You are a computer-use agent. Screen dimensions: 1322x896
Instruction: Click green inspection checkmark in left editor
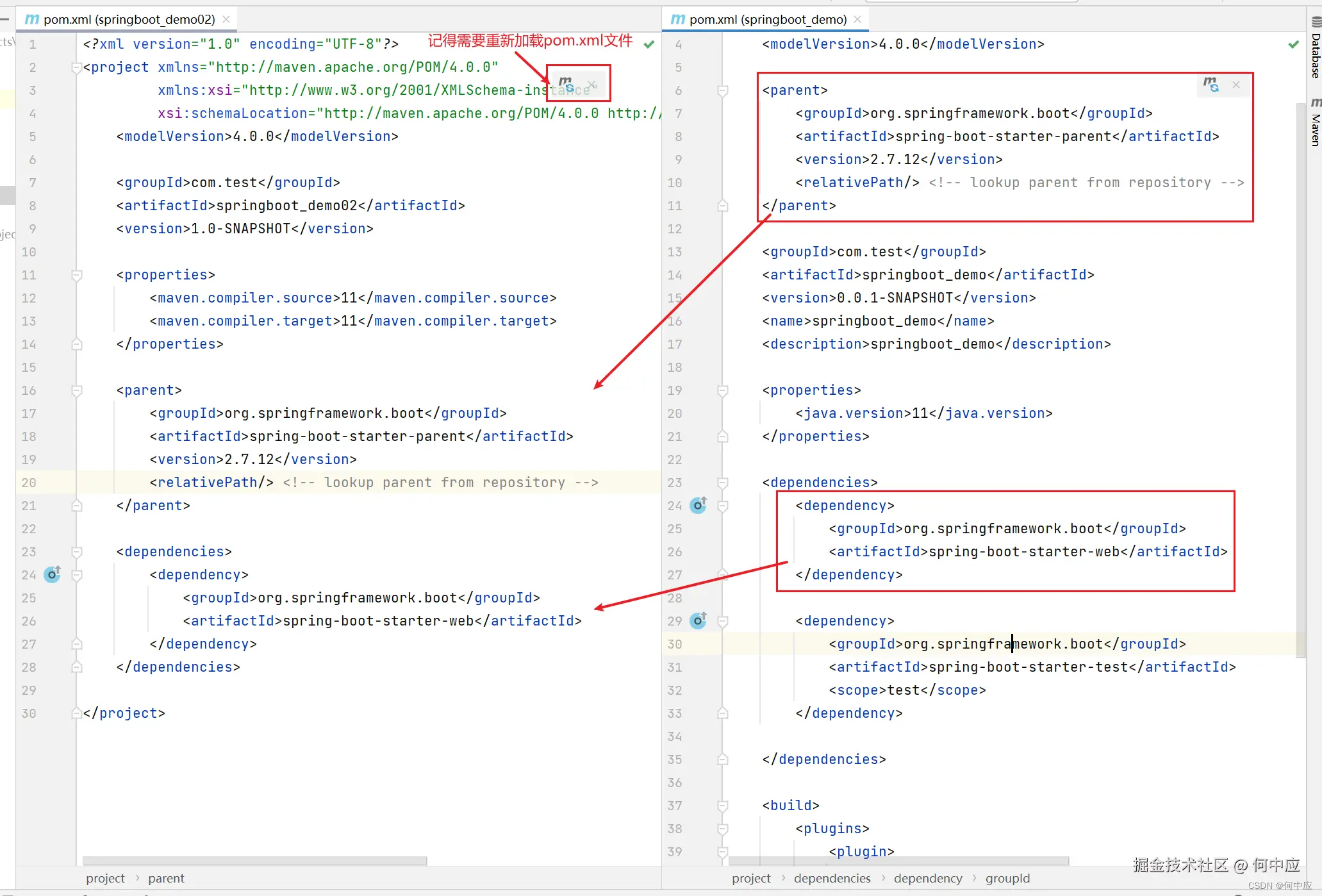649,44
